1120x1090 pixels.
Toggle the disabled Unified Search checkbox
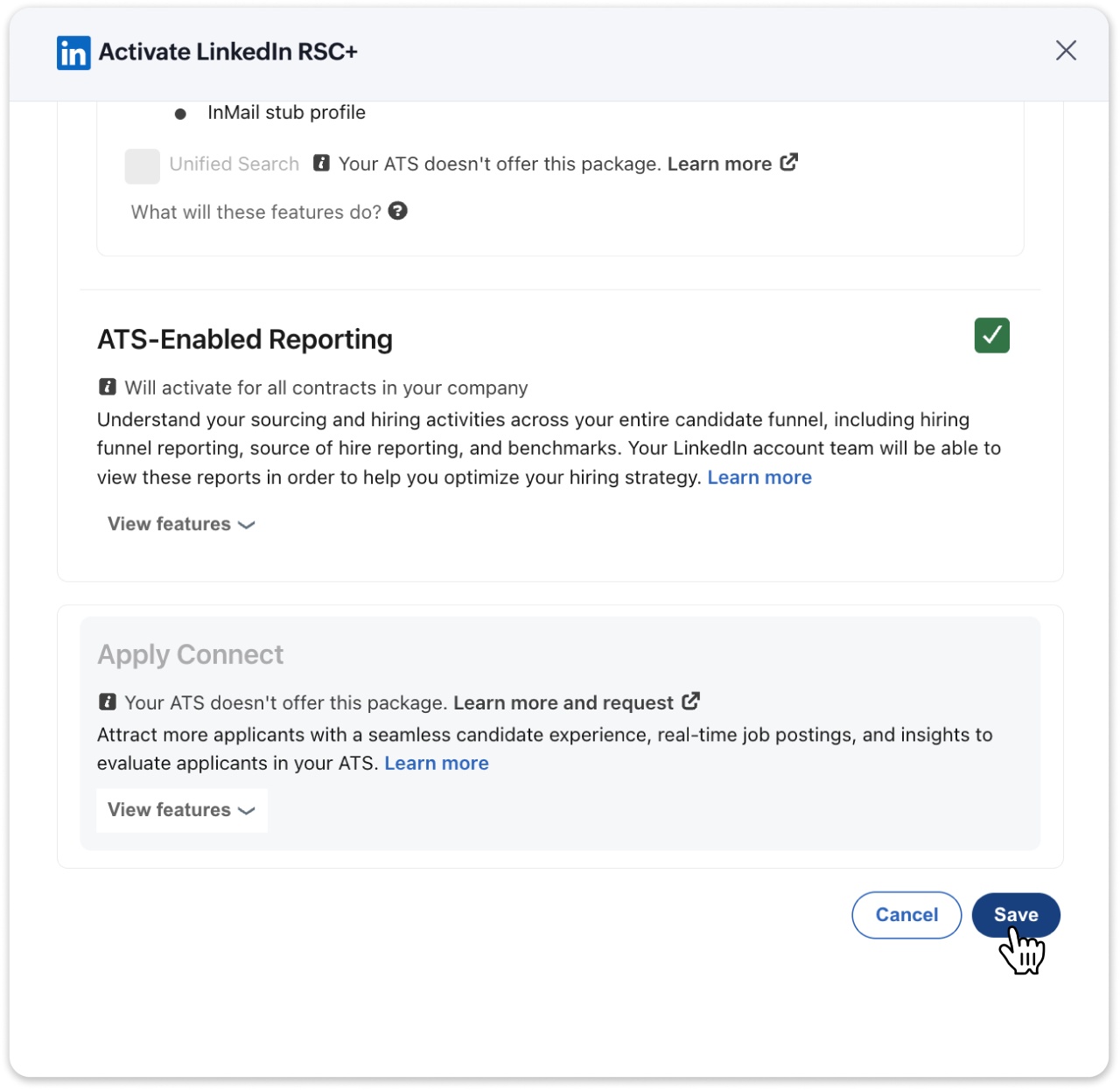pos(143,166)
